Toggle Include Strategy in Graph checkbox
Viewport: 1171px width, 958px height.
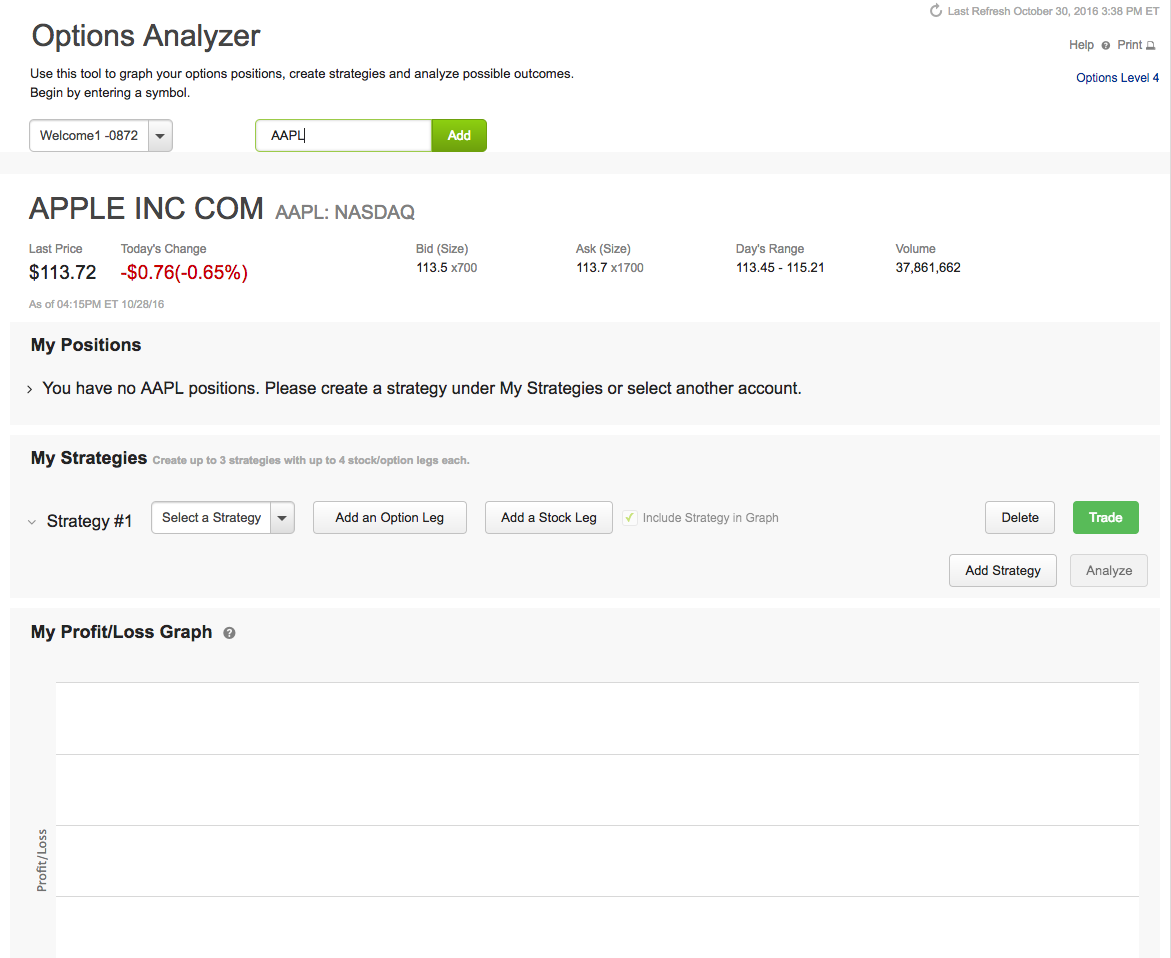pos(630,518)
